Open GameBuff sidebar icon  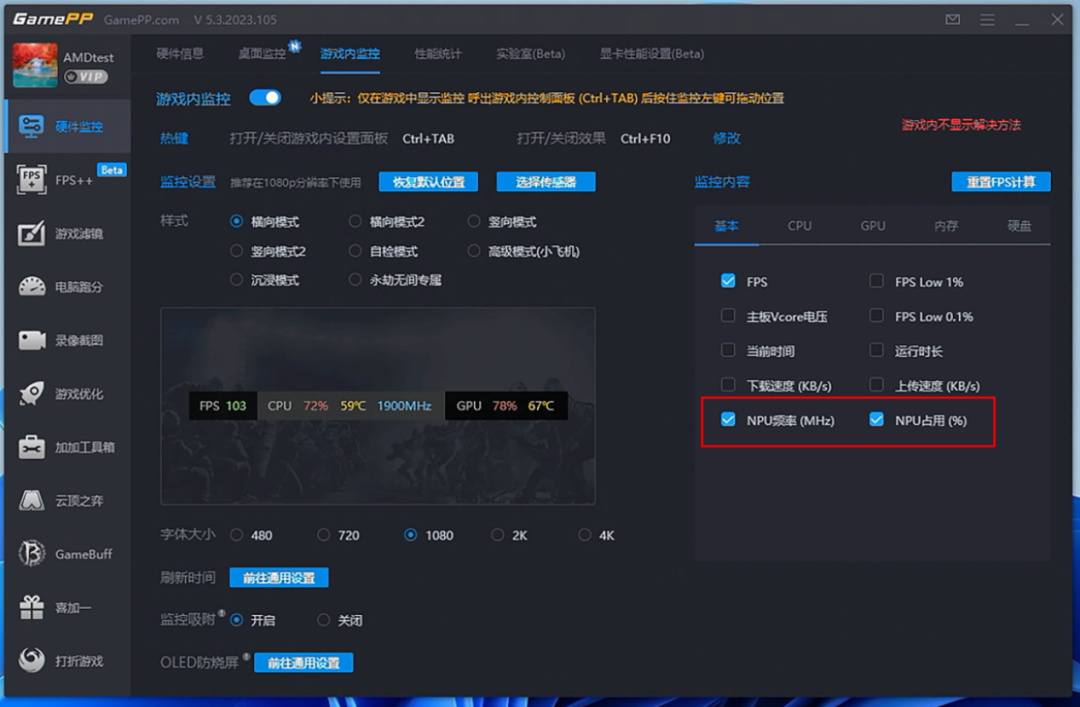click(x=32, y=553)
